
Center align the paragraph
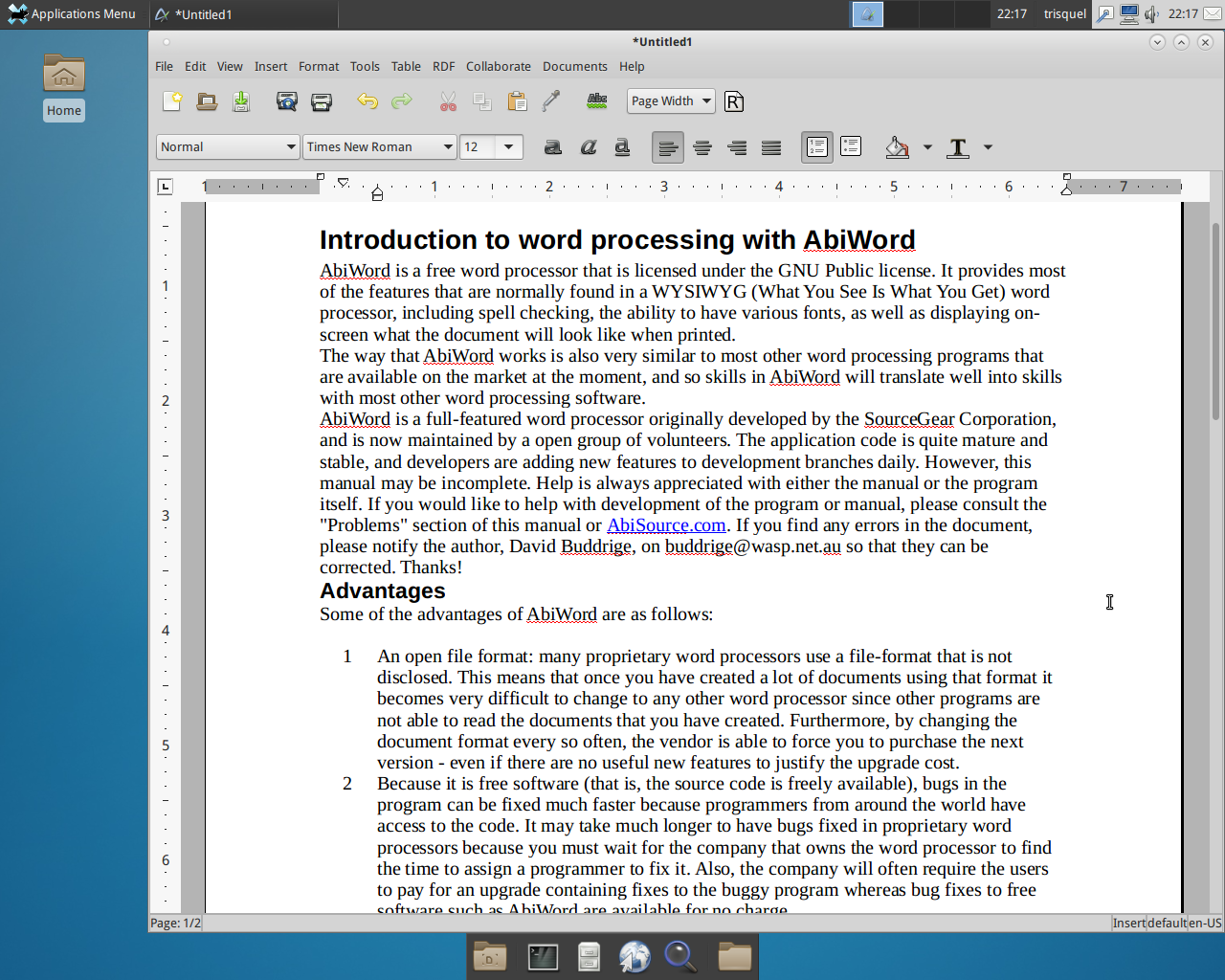point(702,147)
